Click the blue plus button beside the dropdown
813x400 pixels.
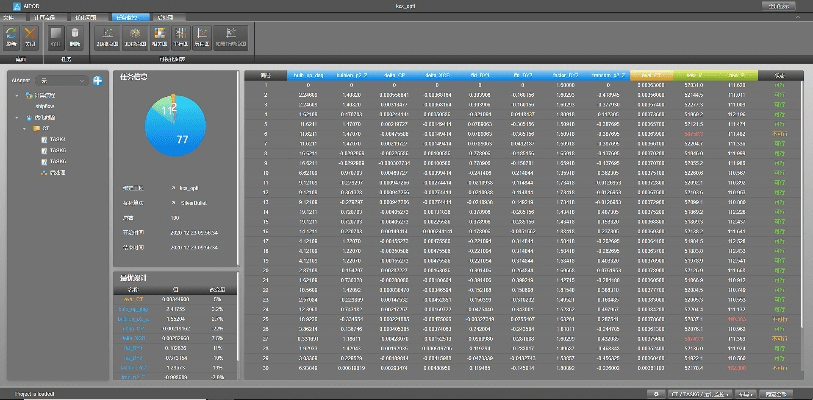(x=97, y=80)
